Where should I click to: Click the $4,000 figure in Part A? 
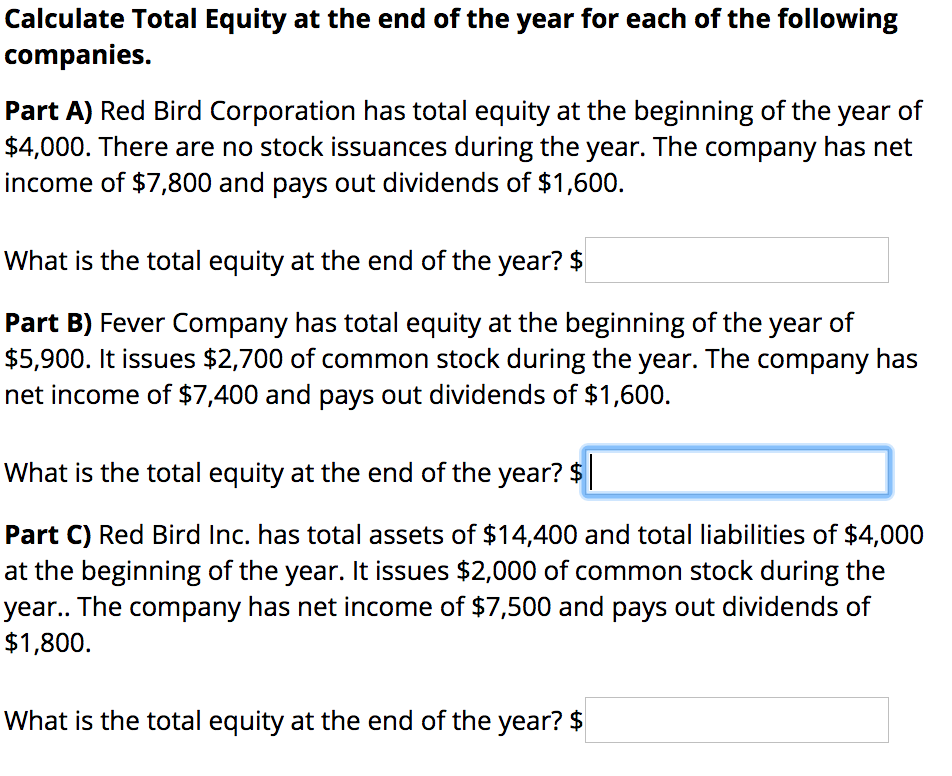tap(40, 146)
